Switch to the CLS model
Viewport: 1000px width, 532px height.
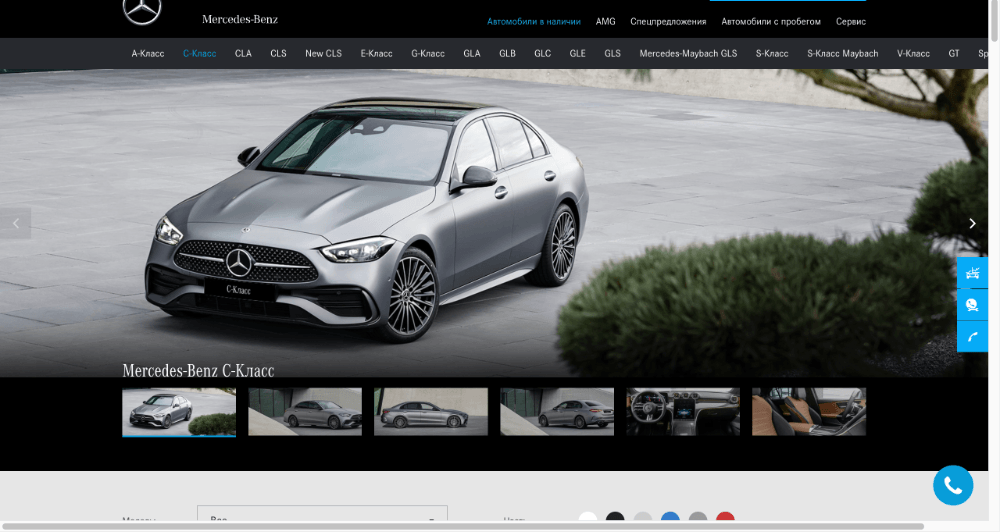(278, 54)
